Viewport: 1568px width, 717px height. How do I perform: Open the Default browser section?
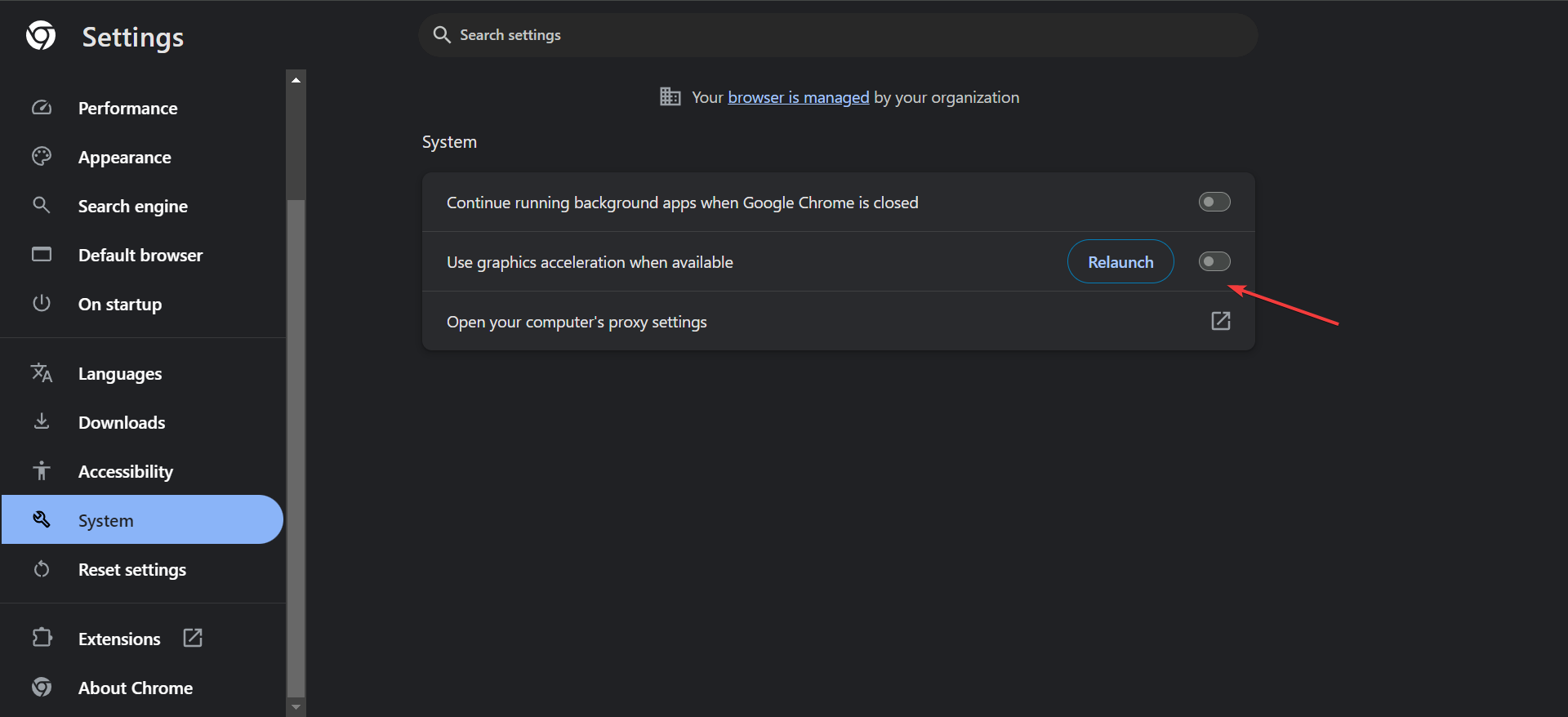[x=142, y=255]
